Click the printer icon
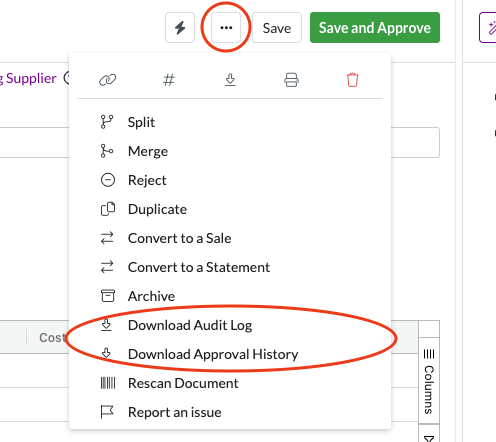Screen dimensions: 496x442 (x=291, y=80)
